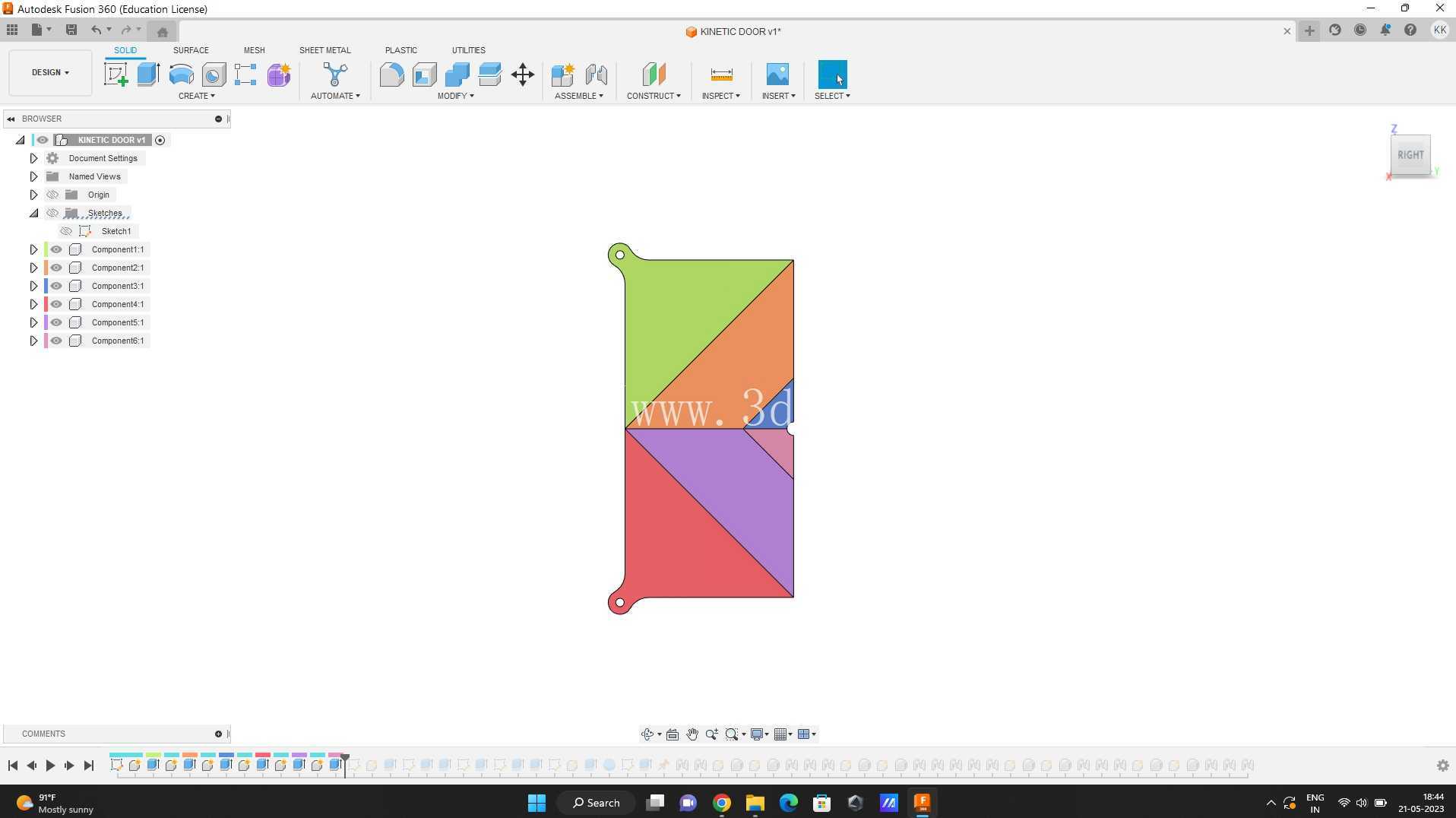
Task: Undo the last action
Action: tap(97, 30)
